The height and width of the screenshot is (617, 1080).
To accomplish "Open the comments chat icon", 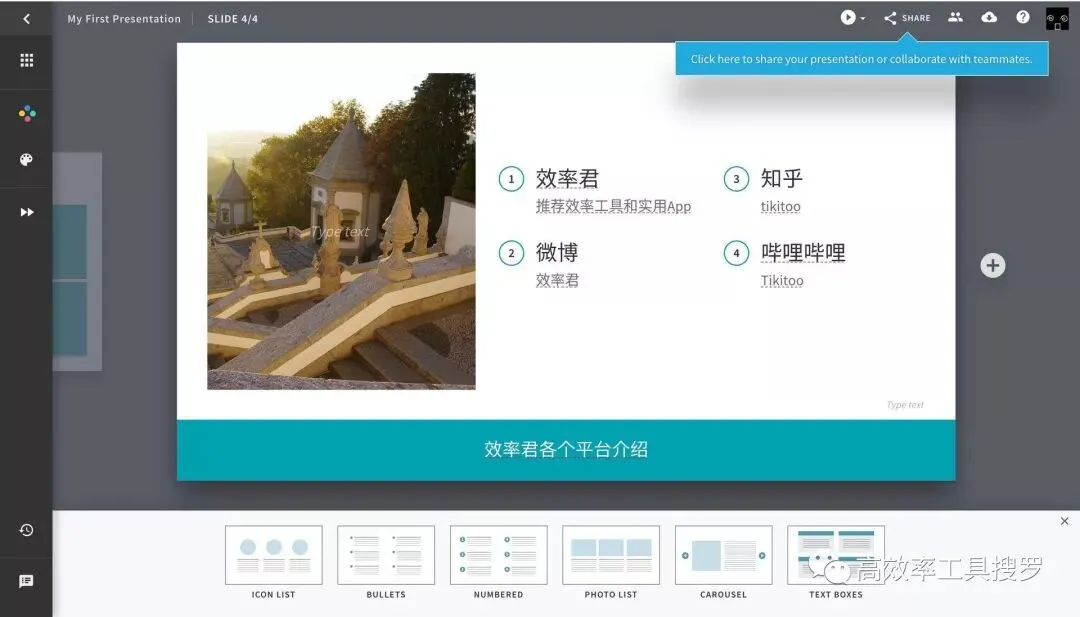I will 26,581.
